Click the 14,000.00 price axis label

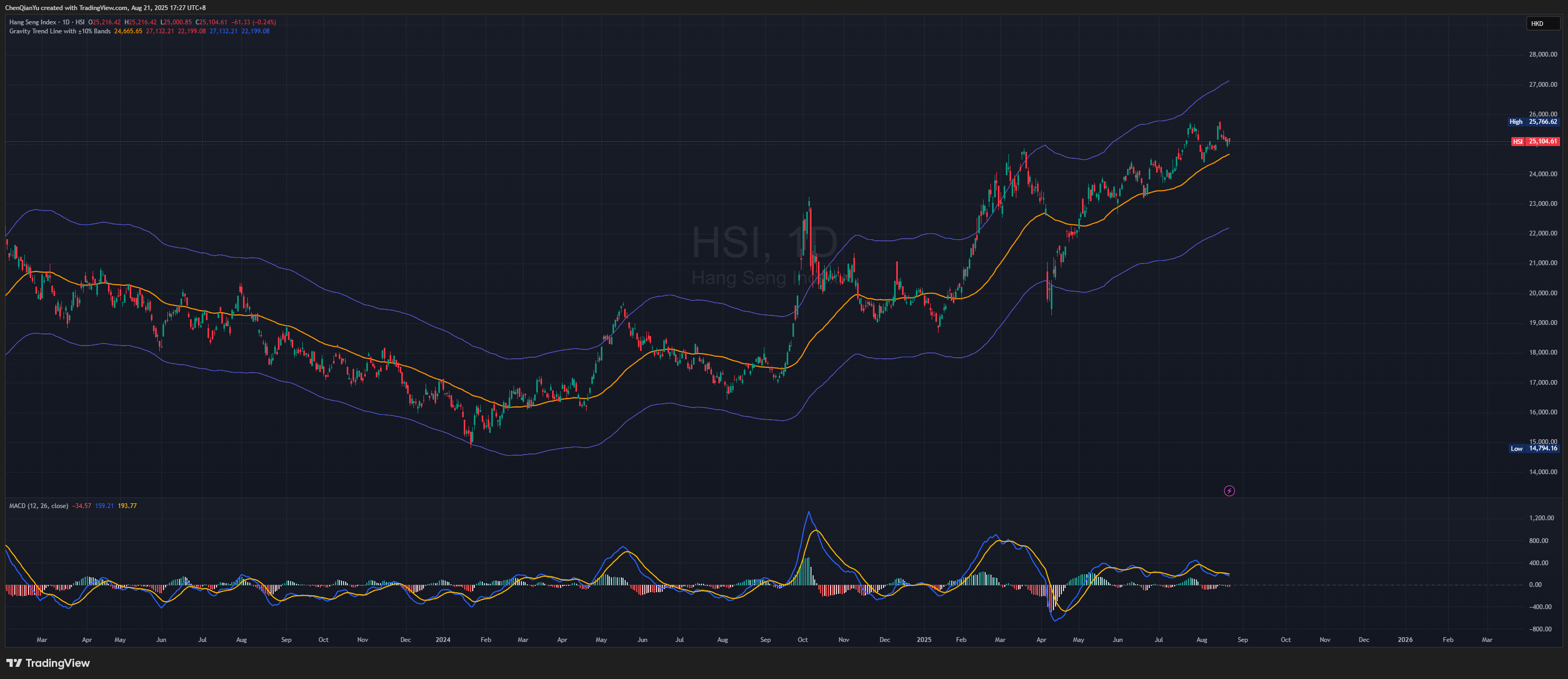click(x=1543, y=472)
